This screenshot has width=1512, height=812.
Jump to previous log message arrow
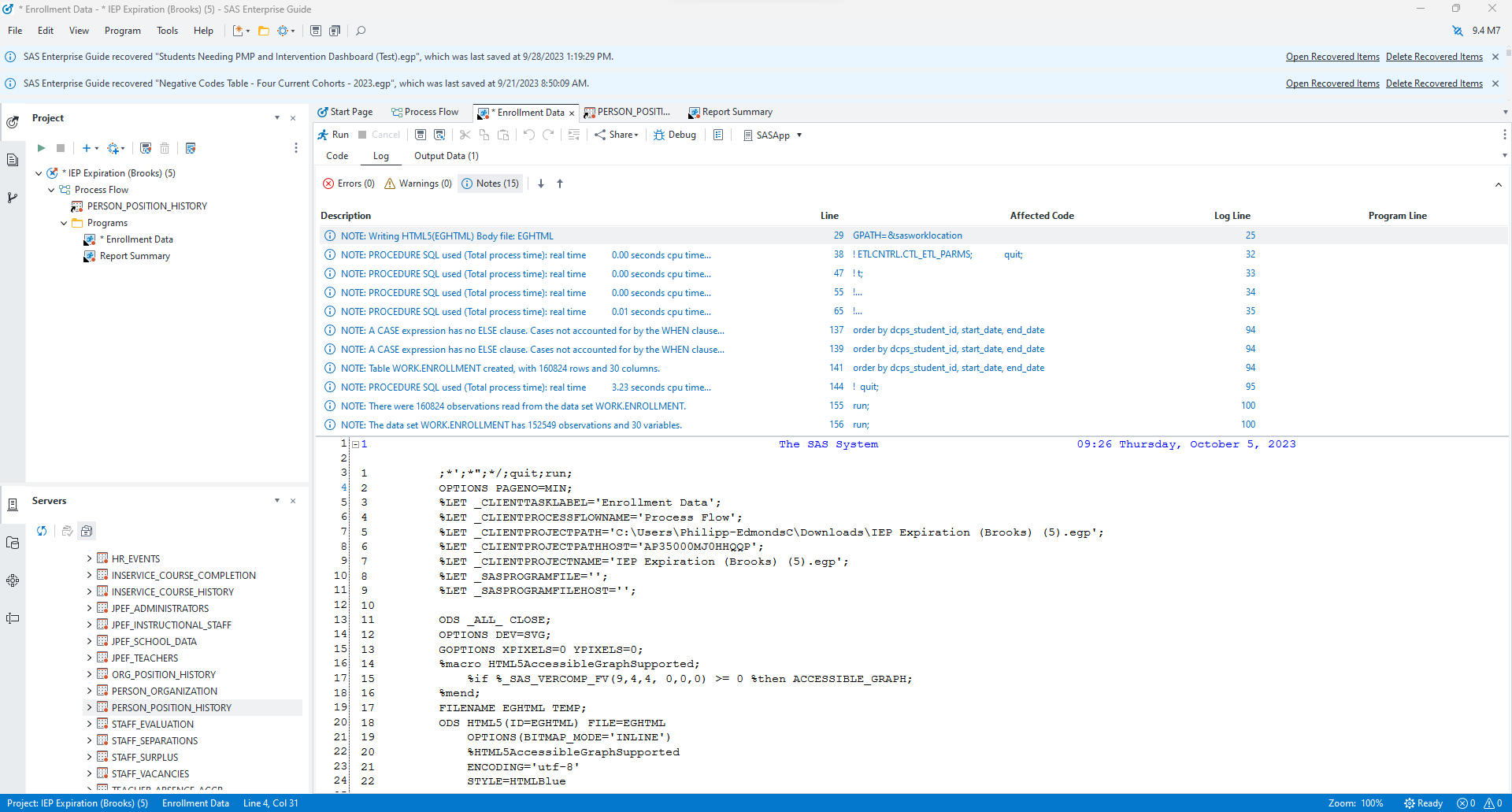click(560, 184)
